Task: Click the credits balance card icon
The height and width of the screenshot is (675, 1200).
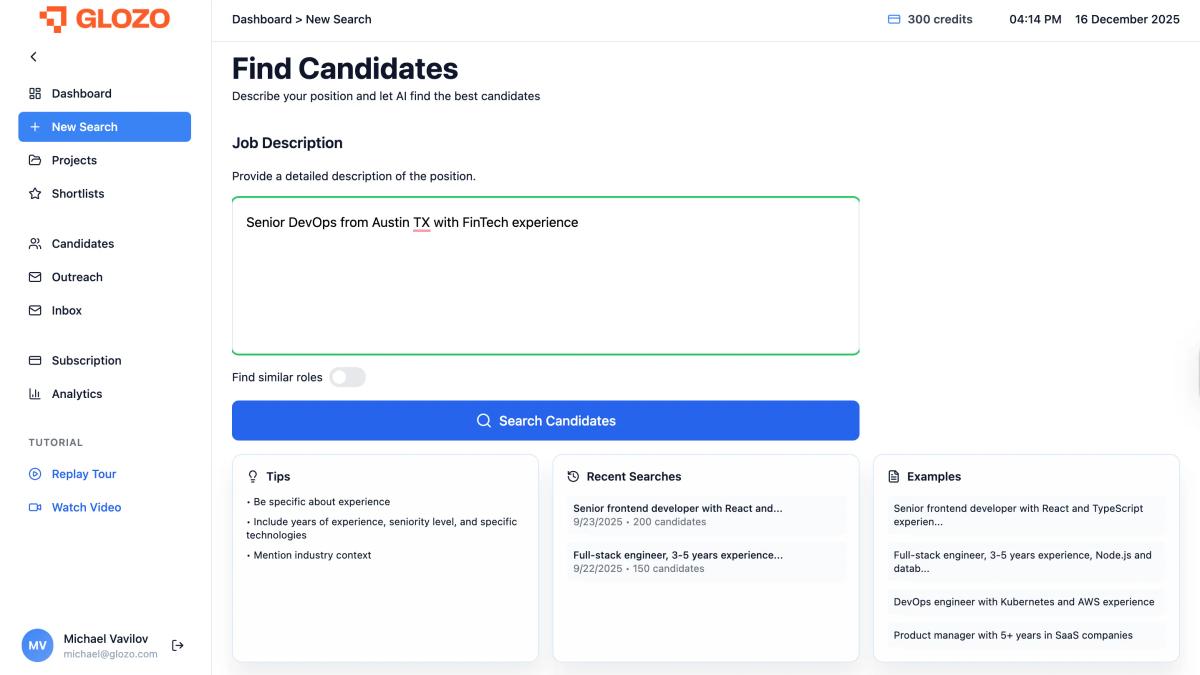Action: coord(895,18)
